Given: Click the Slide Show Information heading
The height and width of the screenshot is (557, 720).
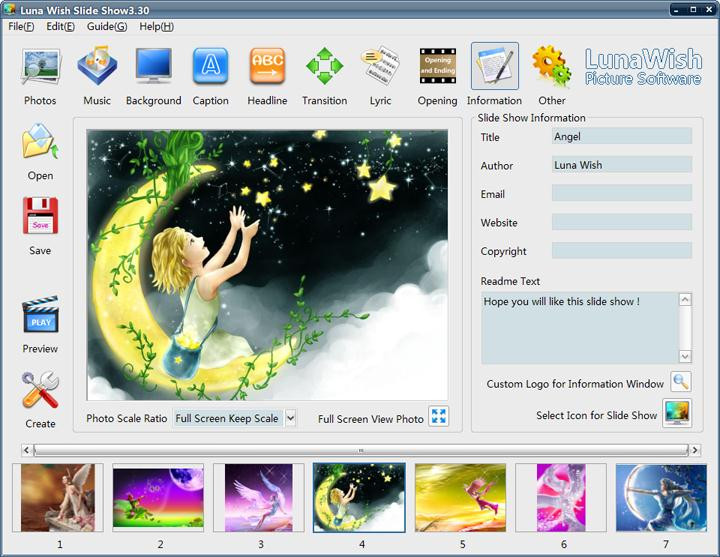Looking at the screenshot, I should click(531, 118).
